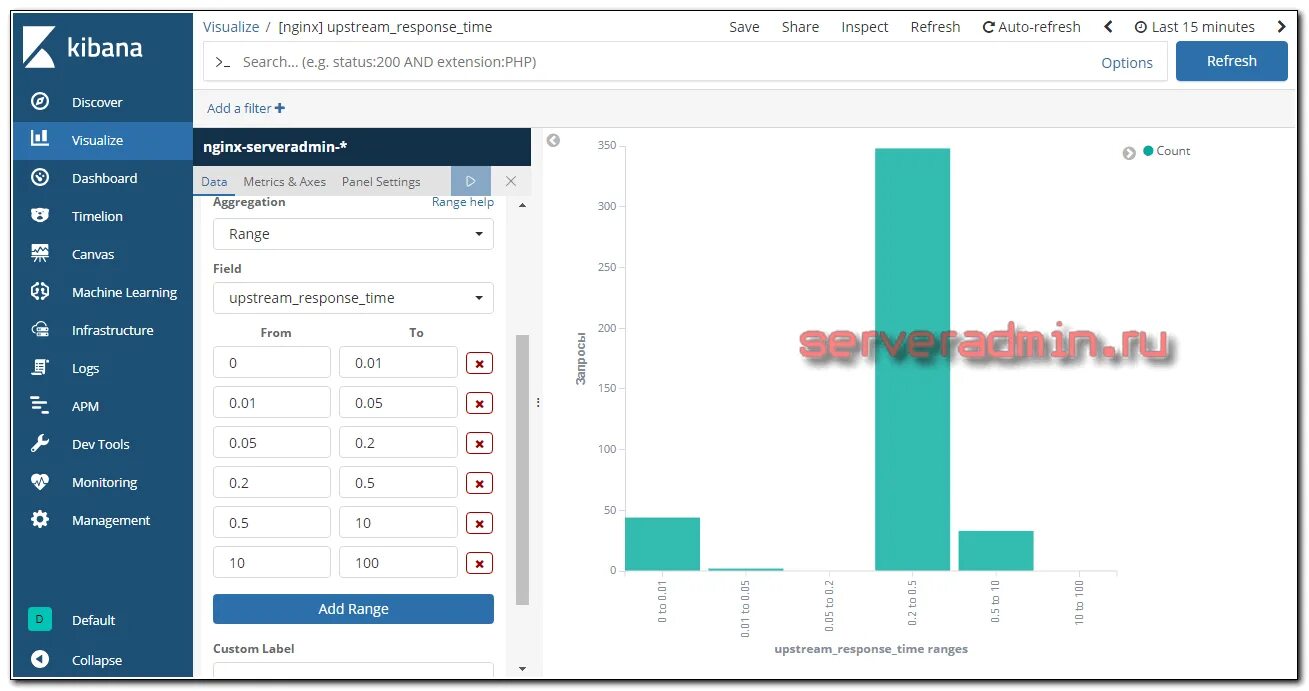Screen dimensions: 1309x691
Task: Open the Field upstream_response_time dropdown
Action: [x=353, y=298]
